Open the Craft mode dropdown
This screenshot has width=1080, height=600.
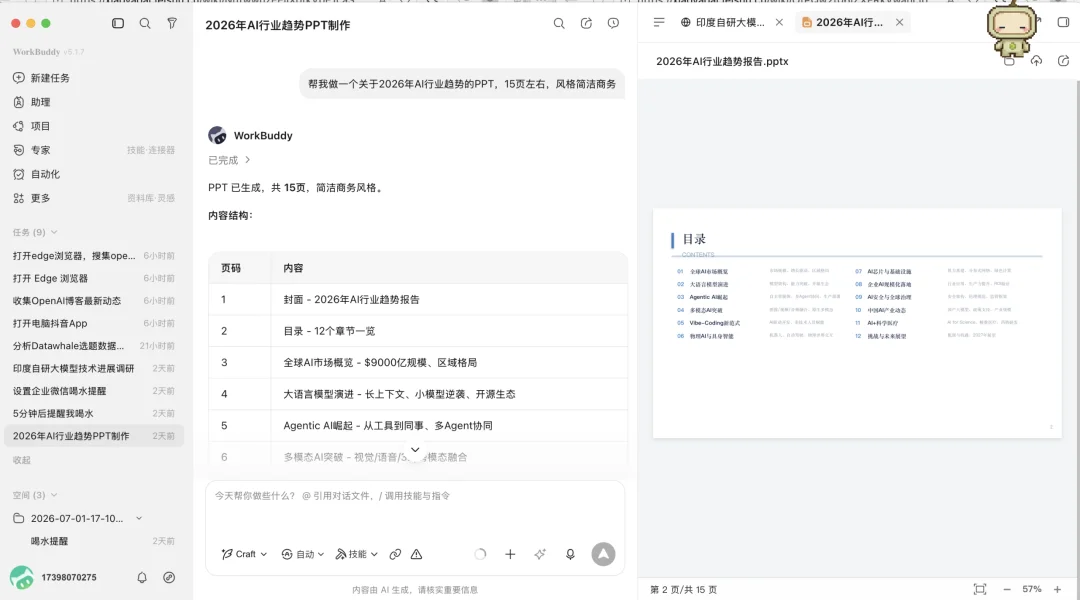click(244, 555)
